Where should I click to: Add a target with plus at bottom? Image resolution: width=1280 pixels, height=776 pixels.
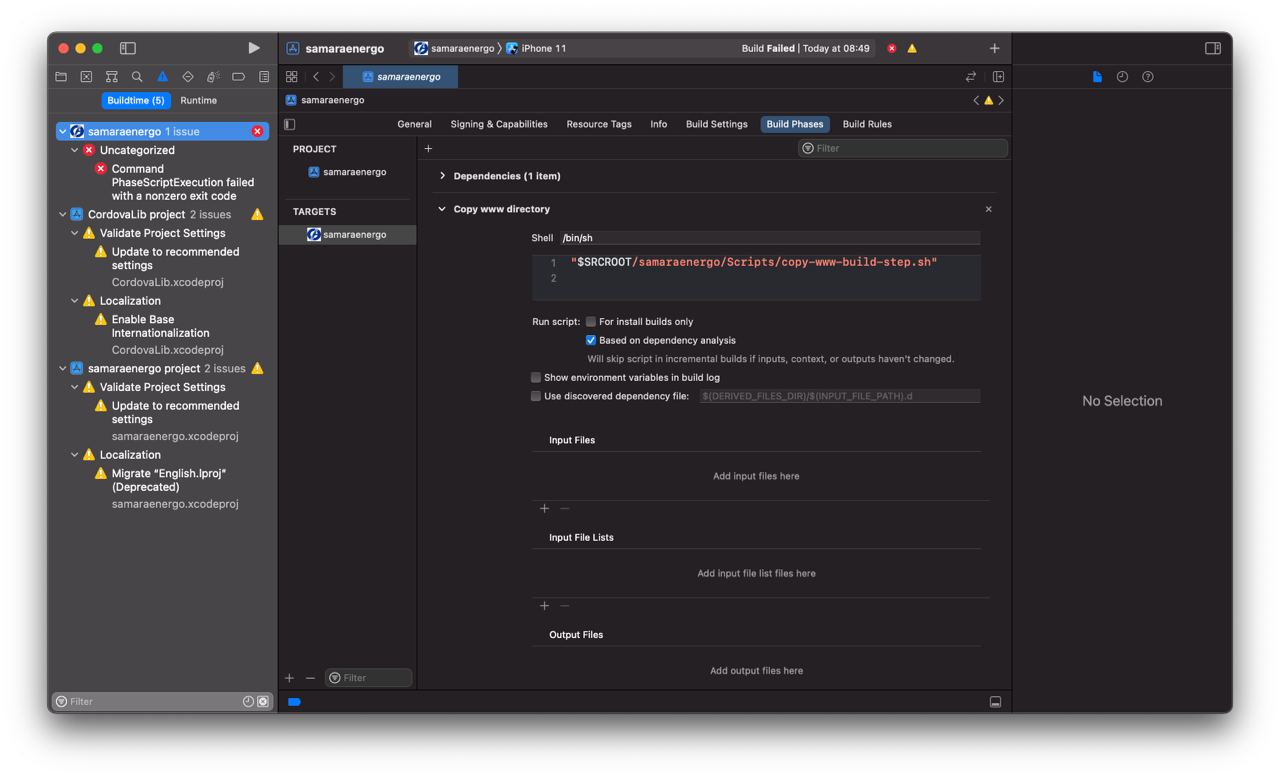[x=290, y=678]
